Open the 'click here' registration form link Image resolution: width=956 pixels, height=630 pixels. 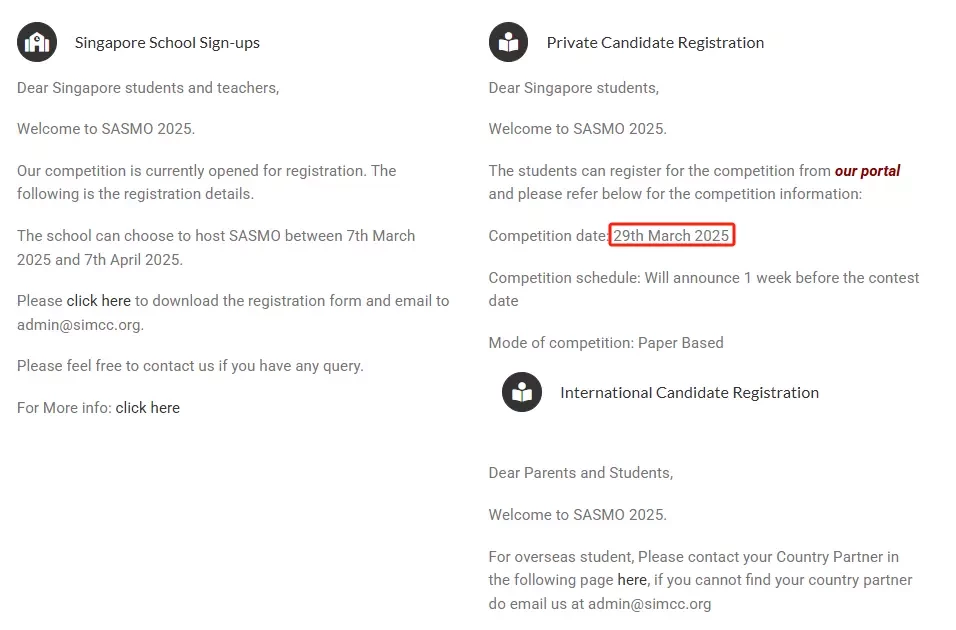click(x=99, y=301)
